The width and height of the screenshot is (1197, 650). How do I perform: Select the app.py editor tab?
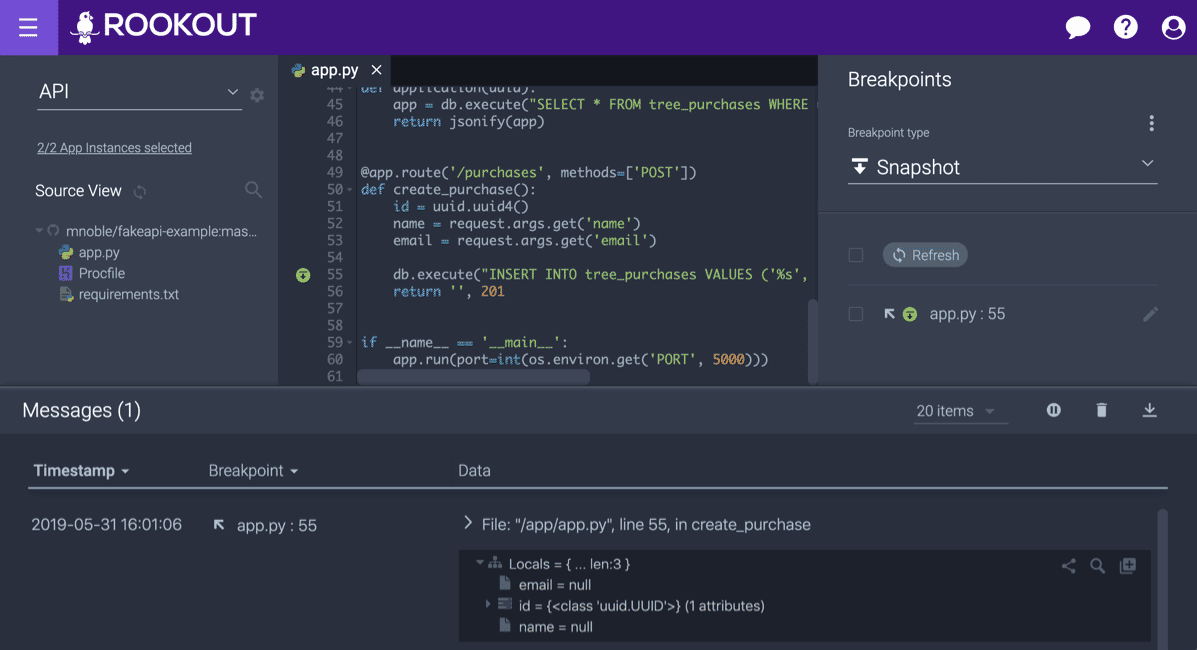click(334, 70)
